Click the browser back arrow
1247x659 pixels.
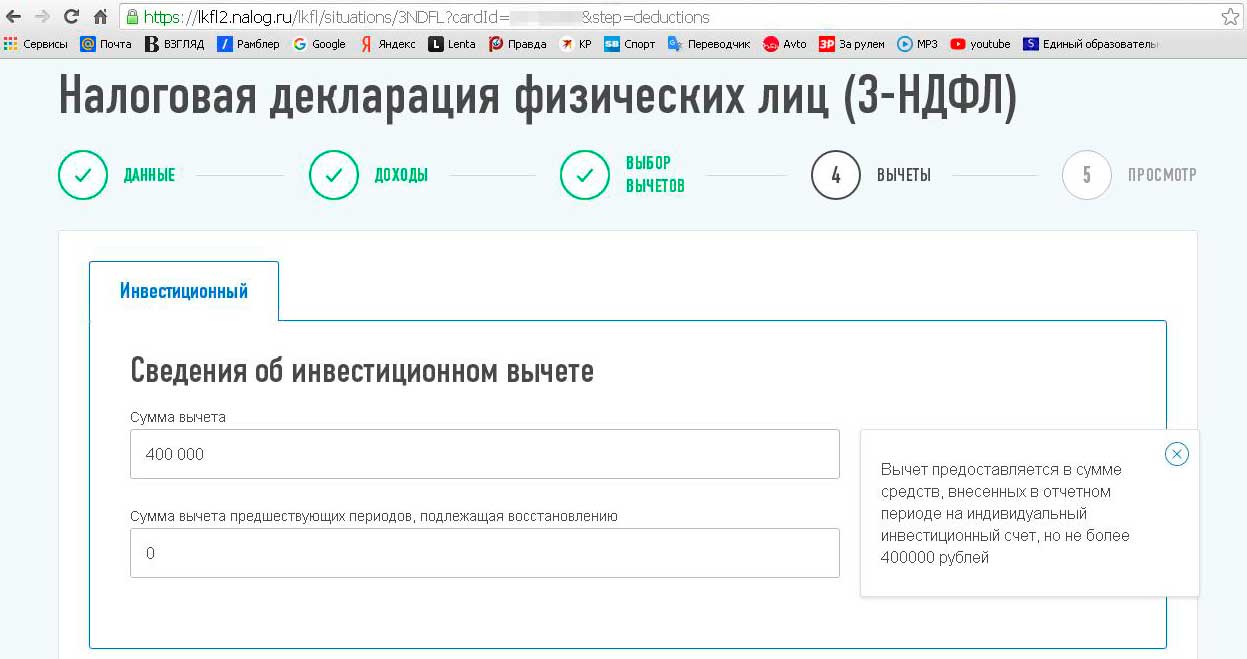14,17
